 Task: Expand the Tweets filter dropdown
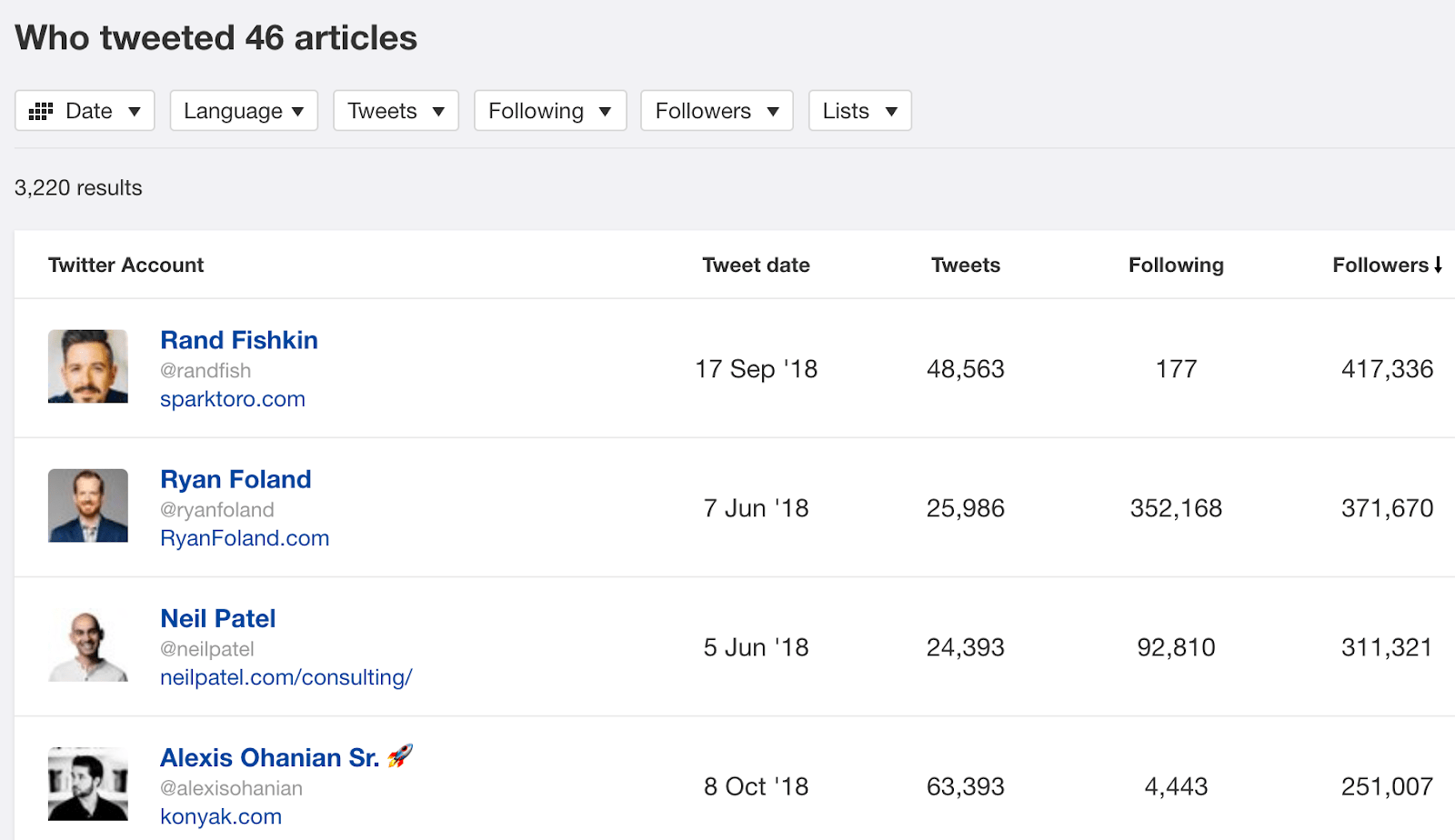(x=396, y=111)
